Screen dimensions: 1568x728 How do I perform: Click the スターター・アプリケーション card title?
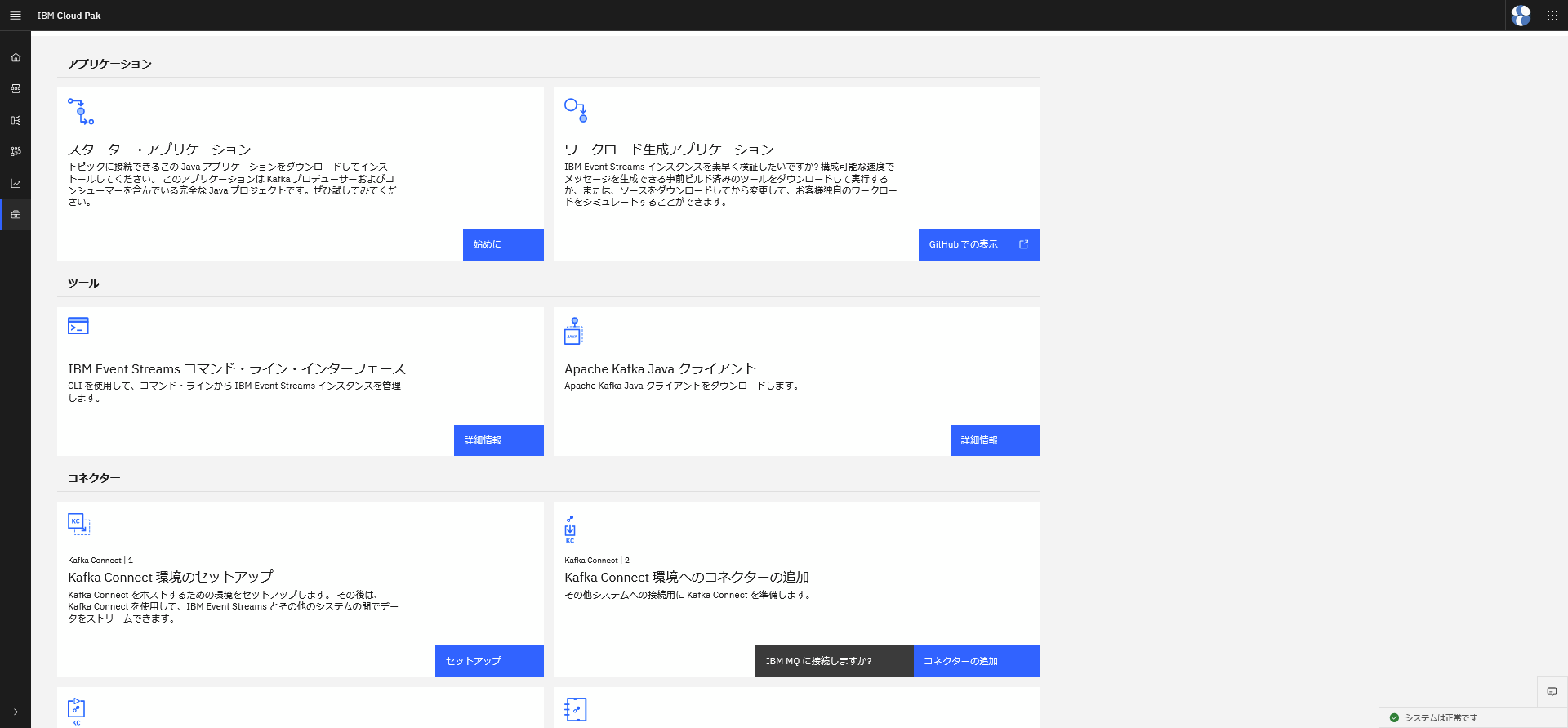point(159,150)
